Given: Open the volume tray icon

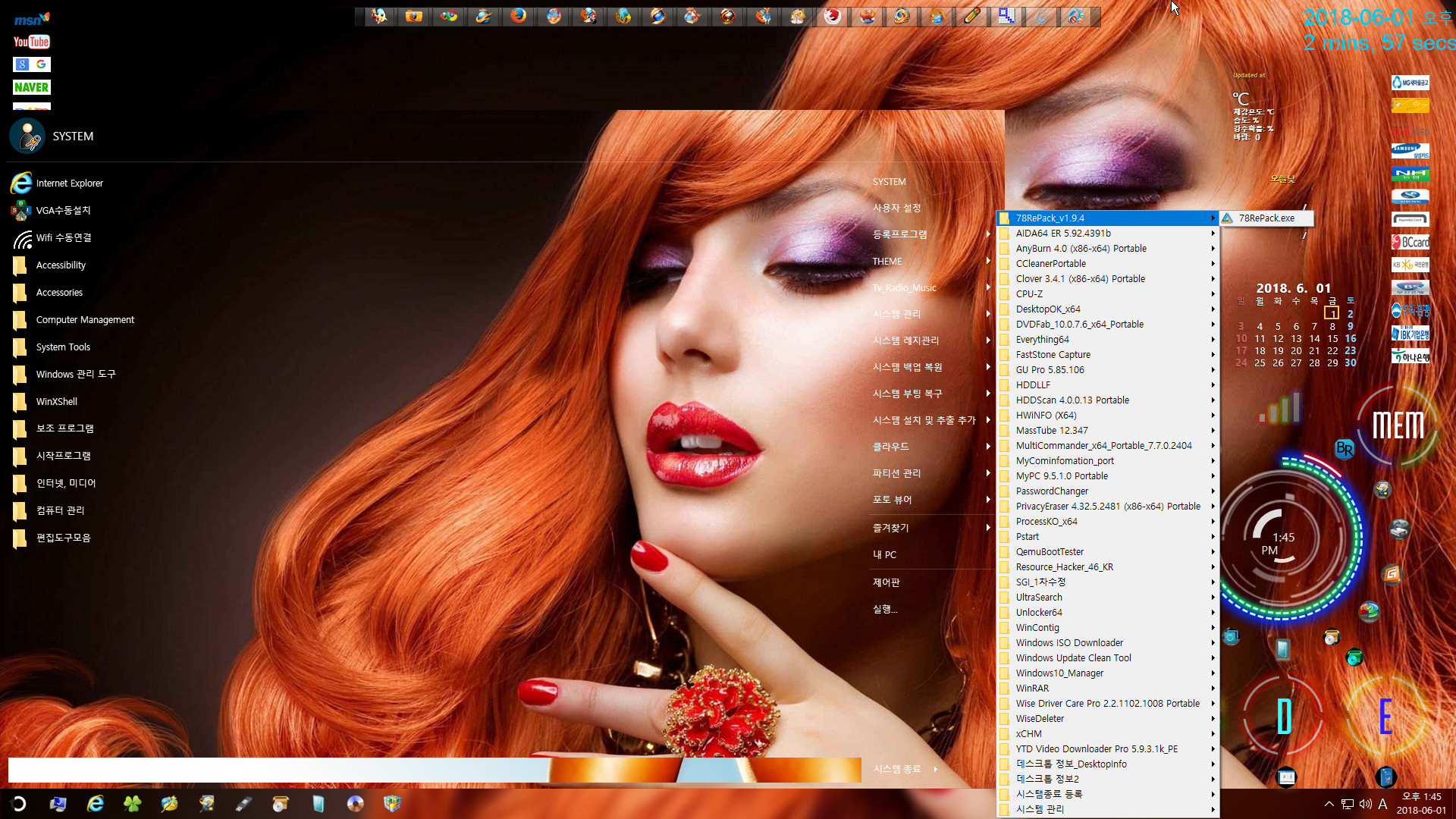Looking at the screenshot, I should 1365,804.
